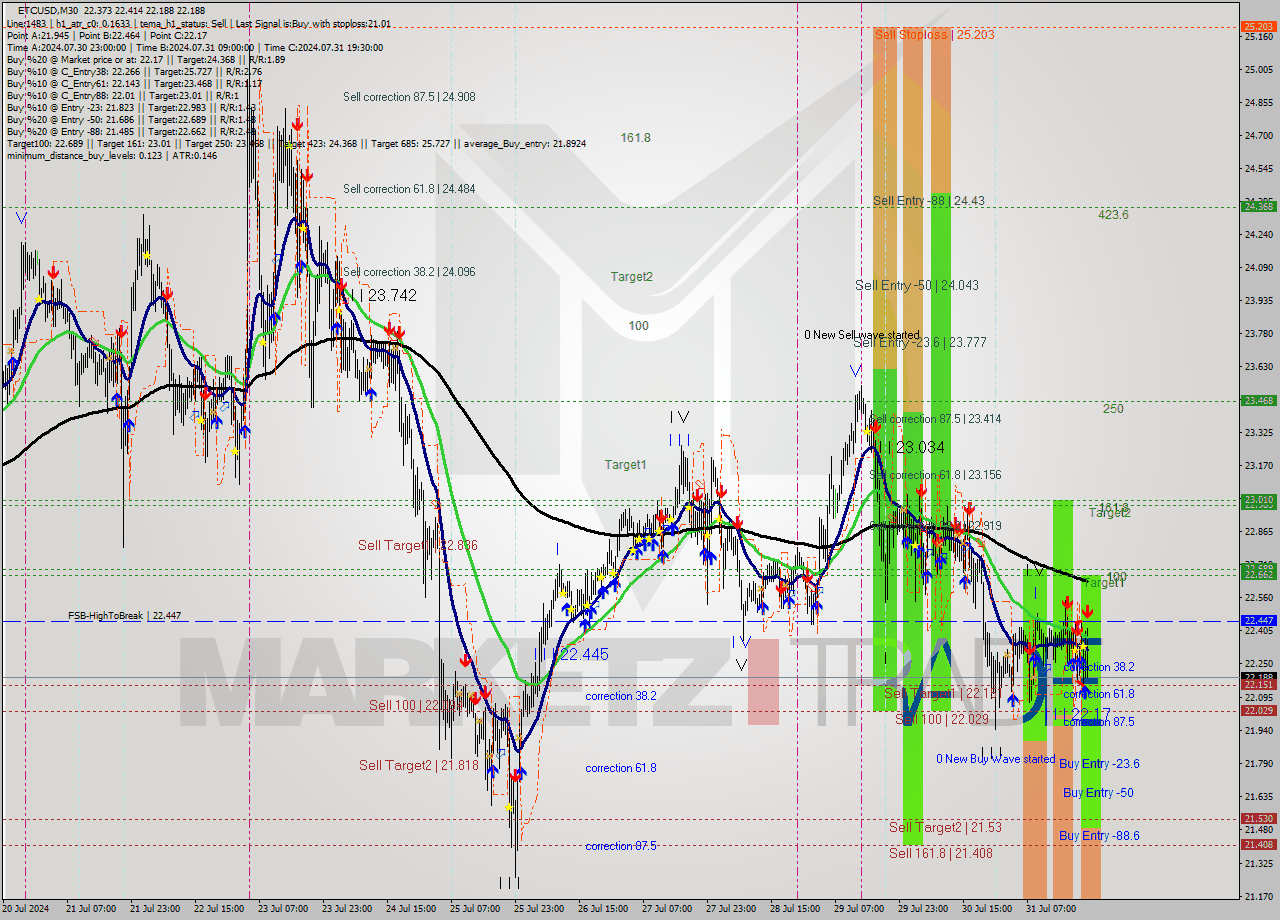Click the '28 Jul 15:00' time axis label
This screenshot has width=1280, height=920.
tap(795, 909)
